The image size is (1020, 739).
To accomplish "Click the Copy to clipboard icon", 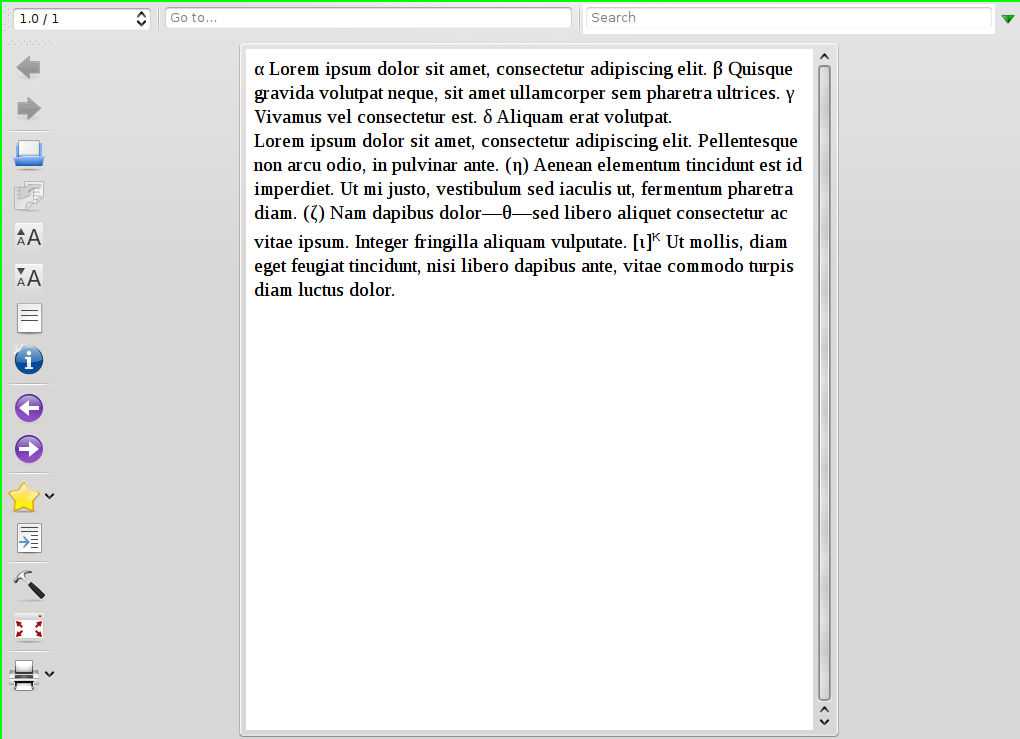I will [x=29, y=196].
